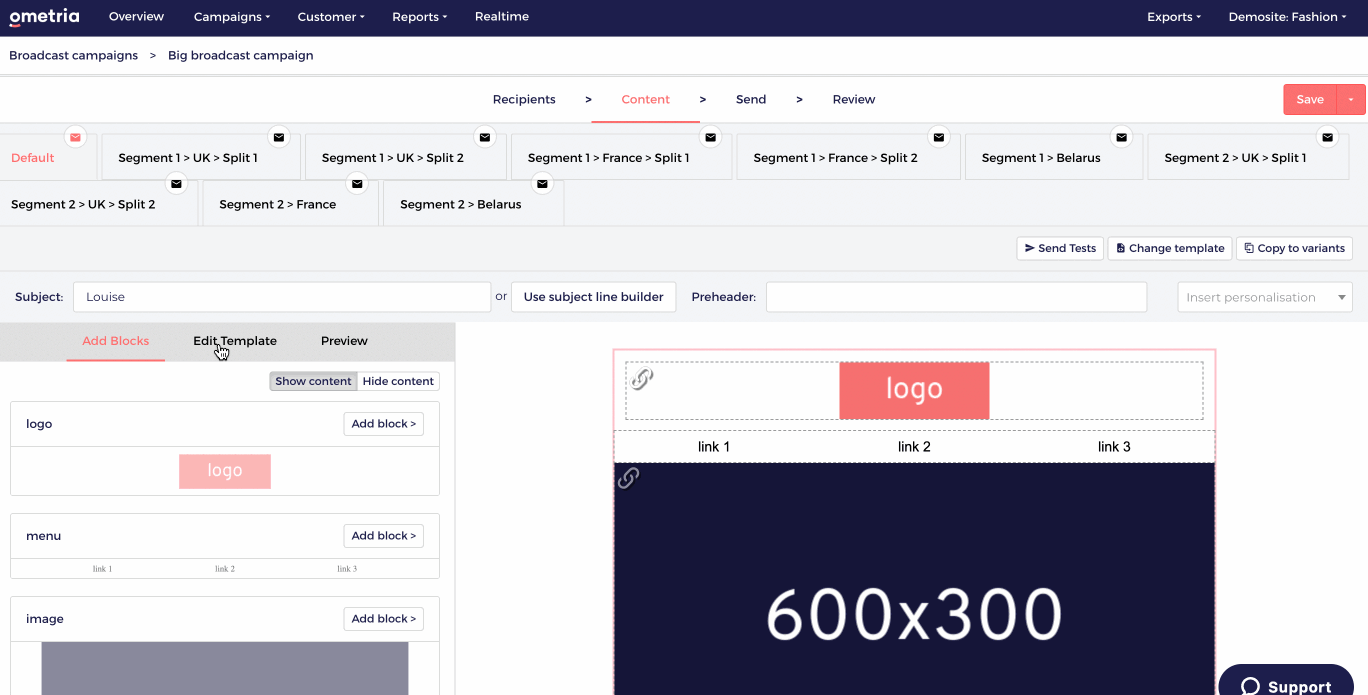Click Send Tests
This screenshot has height=695, width=1368.
(x=1060, y=248)
